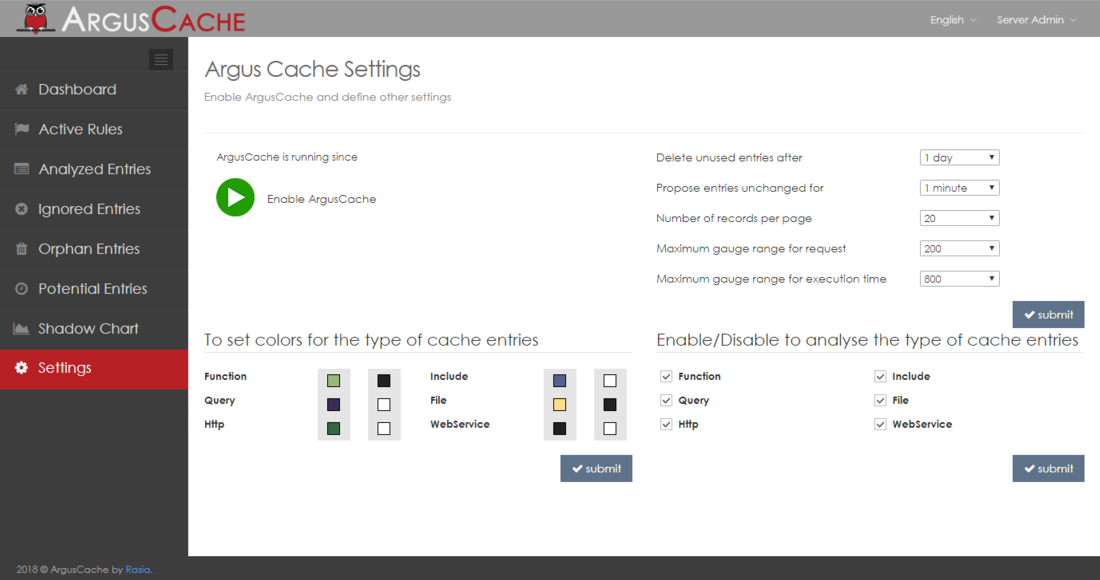Screen dimensions: 1100x580
Task: Open Maximum gauge range for request dropdown
Action: click(959, 248)
